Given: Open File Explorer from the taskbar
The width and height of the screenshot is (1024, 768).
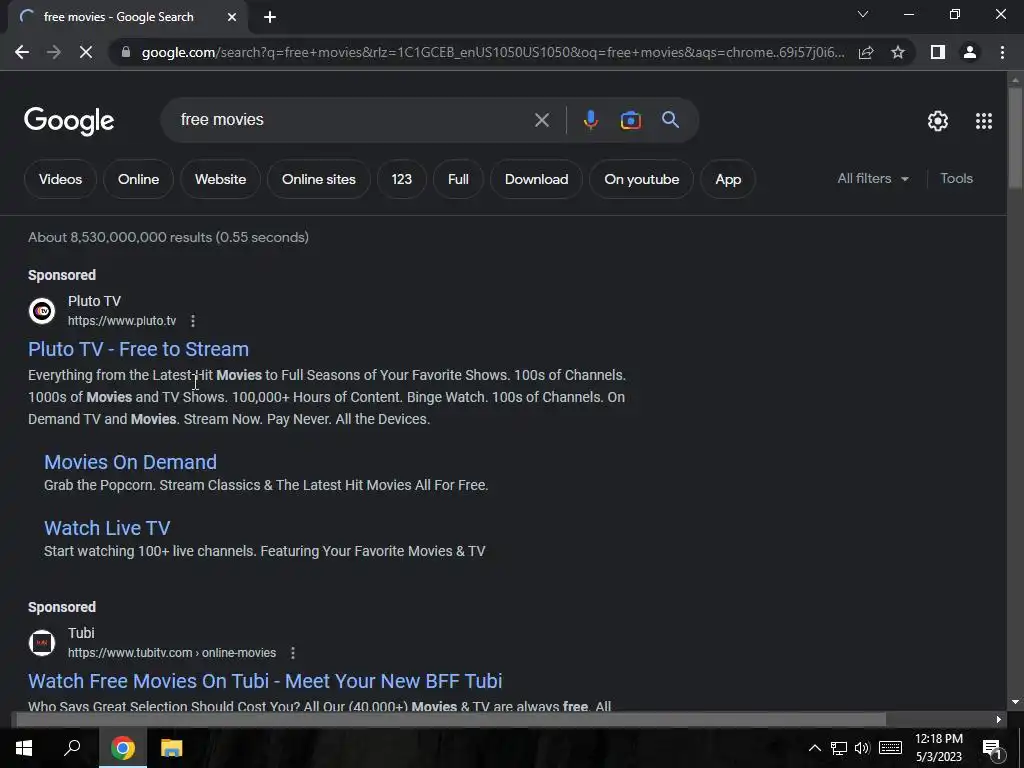Looking at the screenshot, I should pos(171,748).
